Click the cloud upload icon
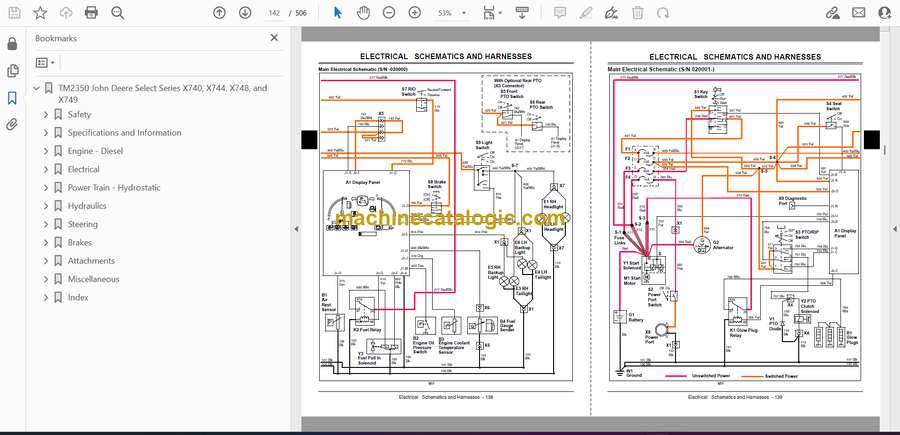 pyautogui.click(x=66, y=13)
